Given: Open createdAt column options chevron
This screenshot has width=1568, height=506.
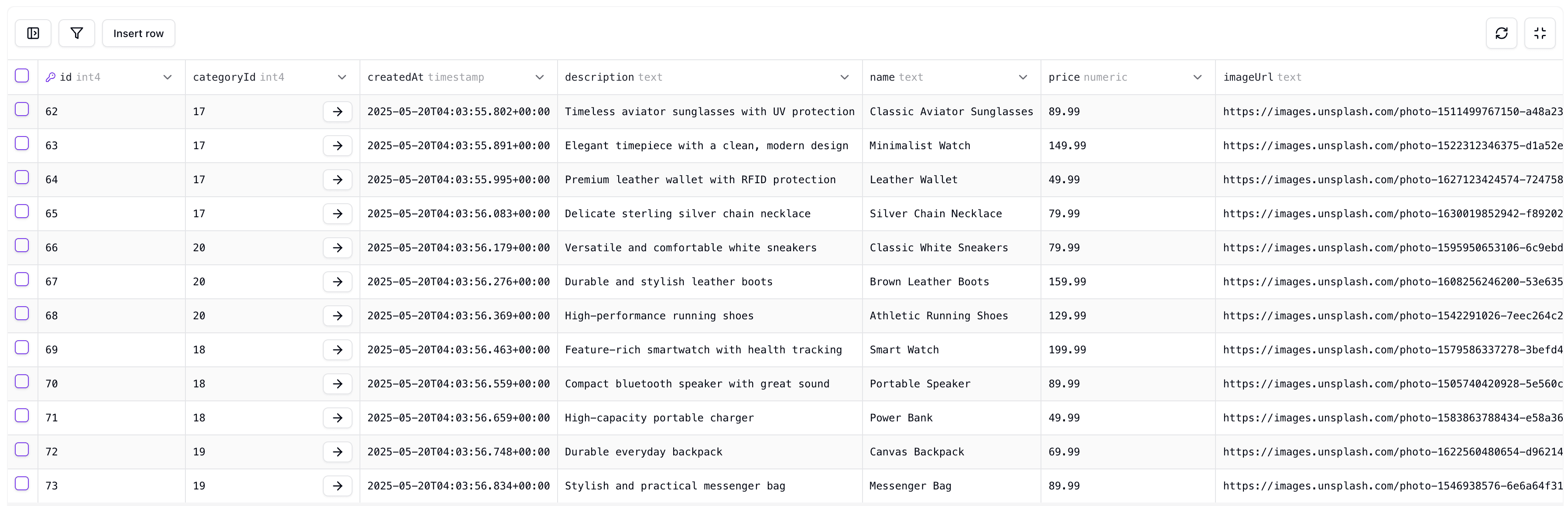Looking at the screenshot, I should (539, 77).
